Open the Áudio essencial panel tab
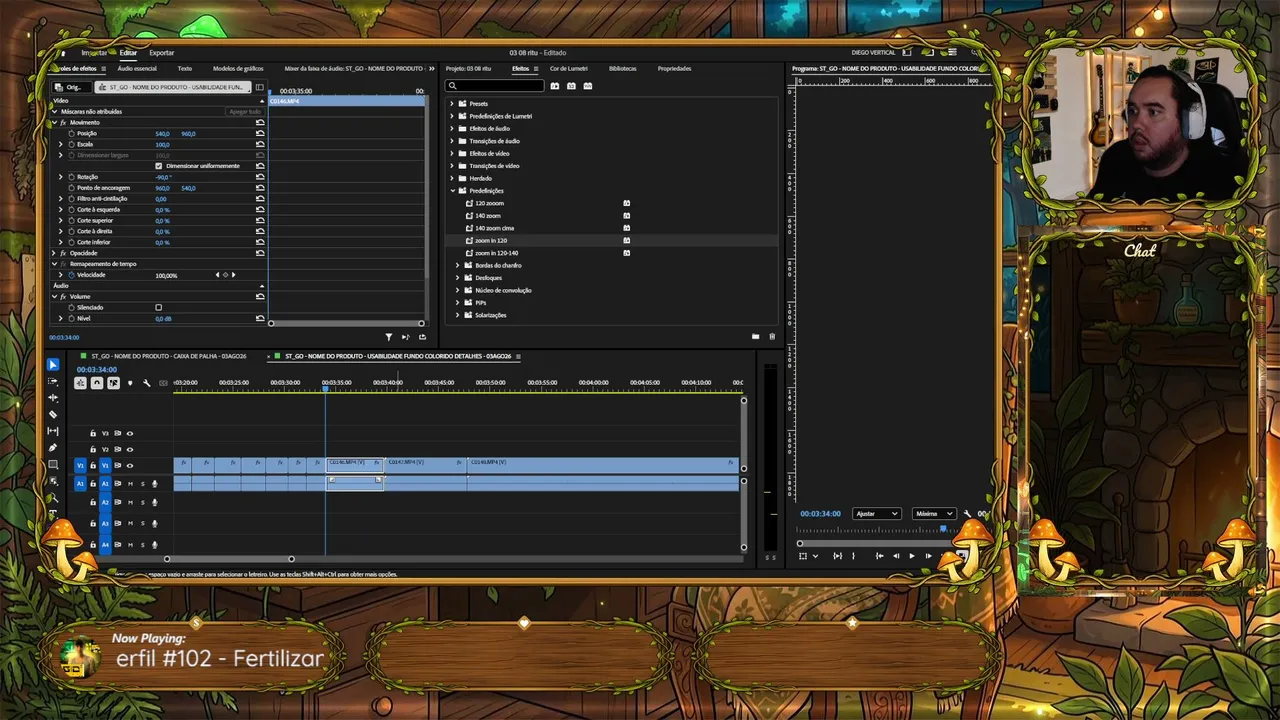The height and width of the screenshot is (720, 1280). (137, 69)
